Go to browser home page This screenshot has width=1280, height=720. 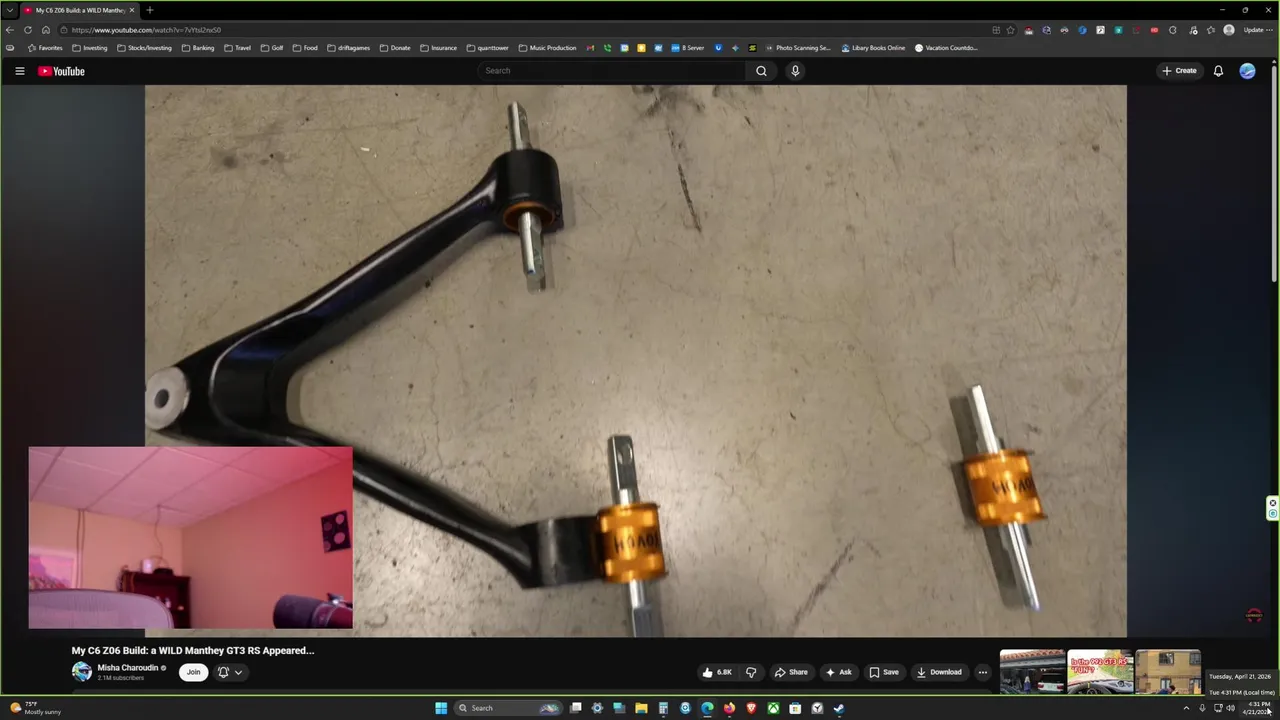pos(45,30)
